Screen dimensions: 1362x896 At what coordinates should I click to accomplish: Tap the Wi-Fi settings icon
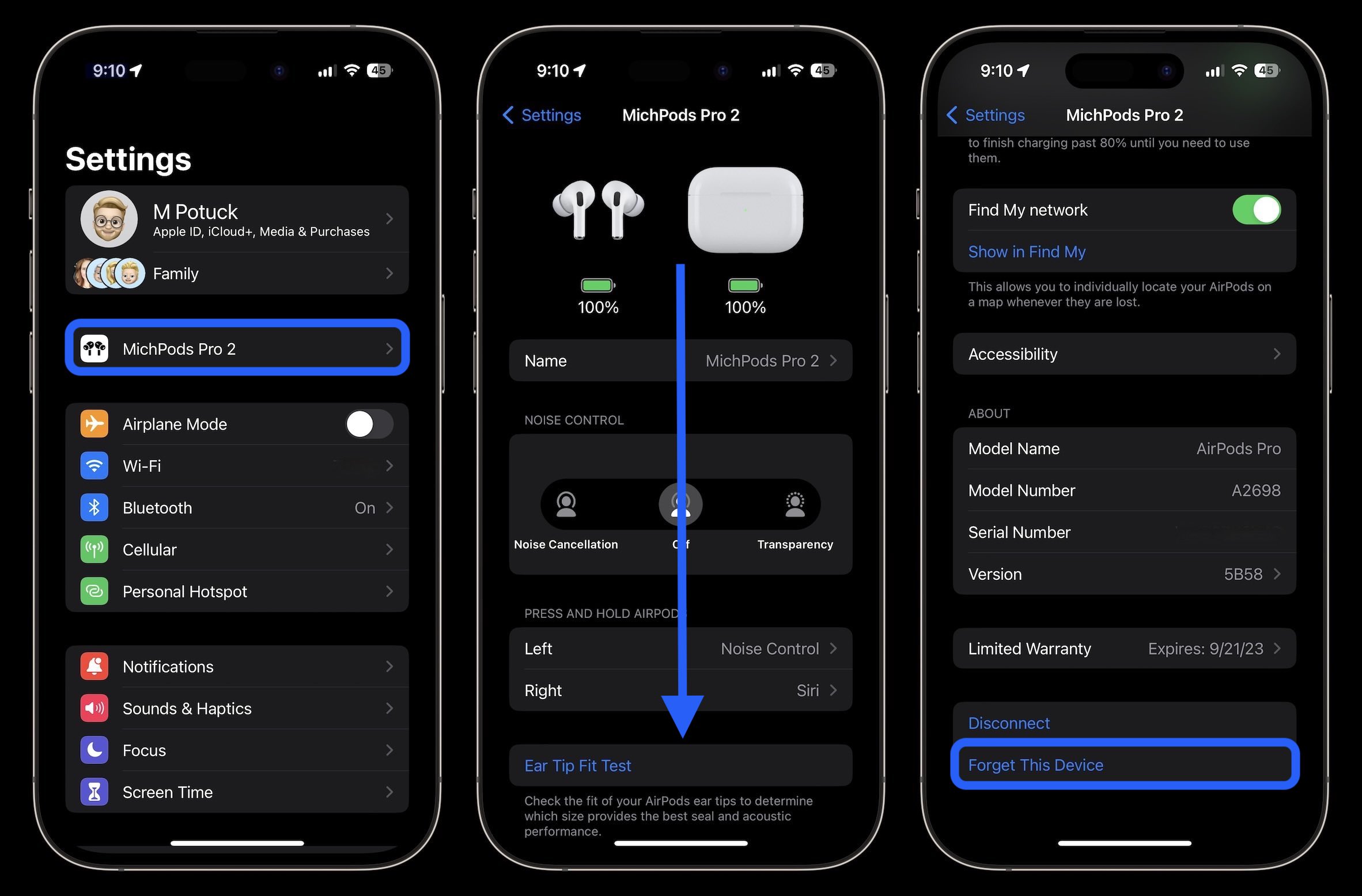click(97, 464)
